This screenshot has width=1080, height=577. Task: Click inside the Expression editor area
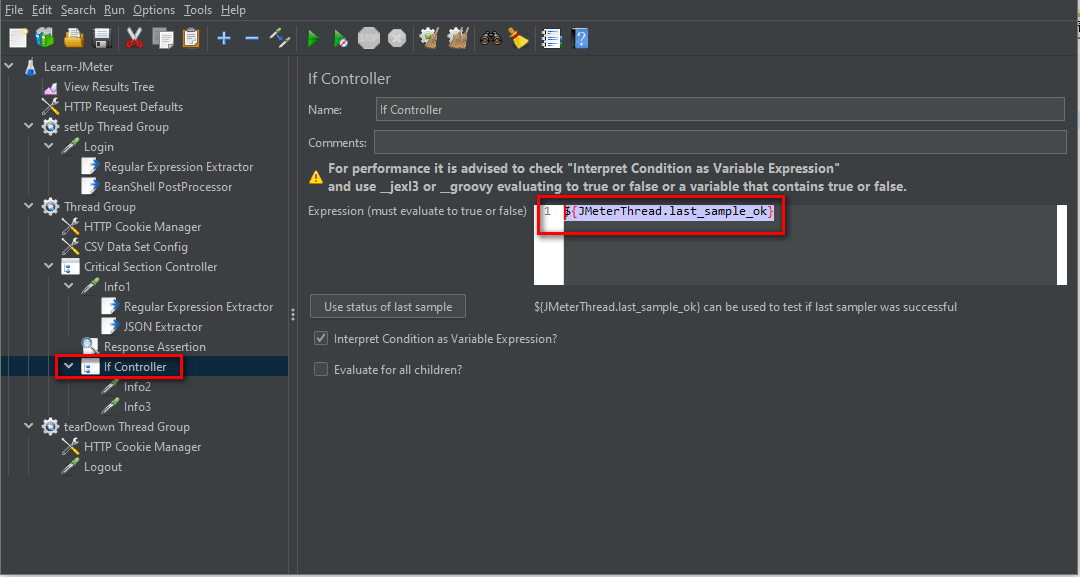(x=810, y=245)
